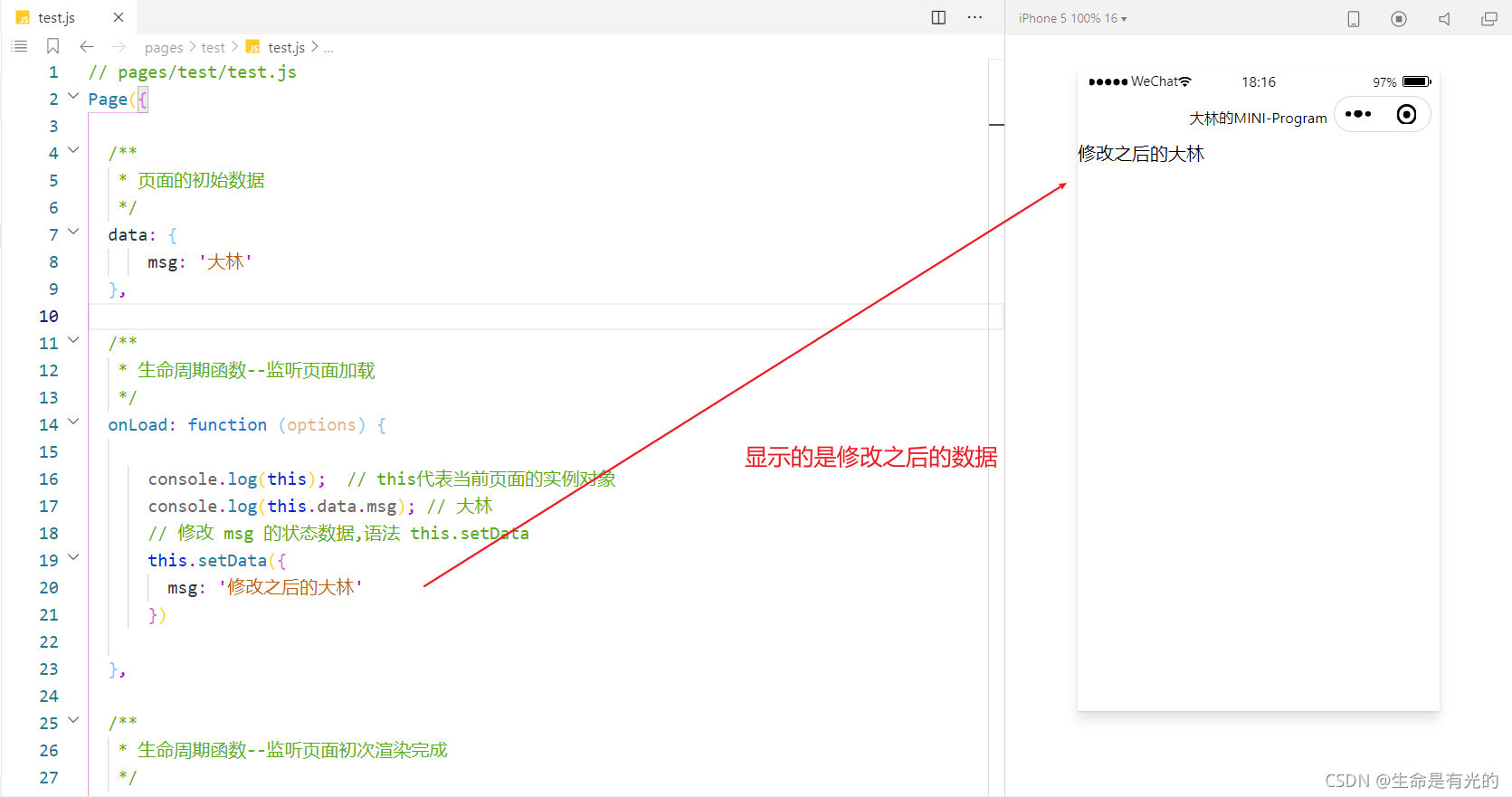Click the 页面的初始数据 comment on line 5
This screenshot has height=797, width=1512.
point(201,180)
